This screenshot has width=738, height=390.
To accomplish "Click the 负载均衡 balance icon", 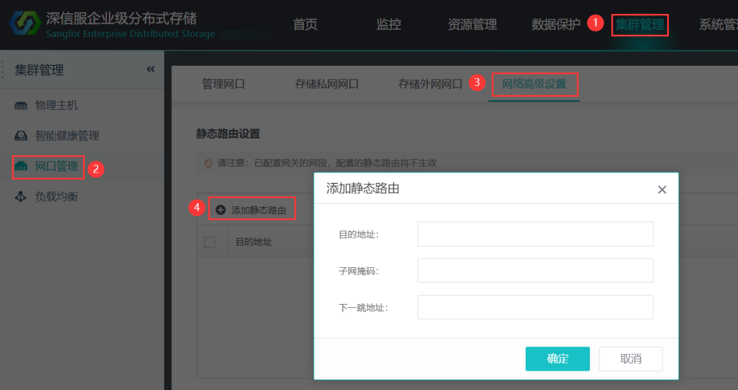I will [x=21, y=197].
